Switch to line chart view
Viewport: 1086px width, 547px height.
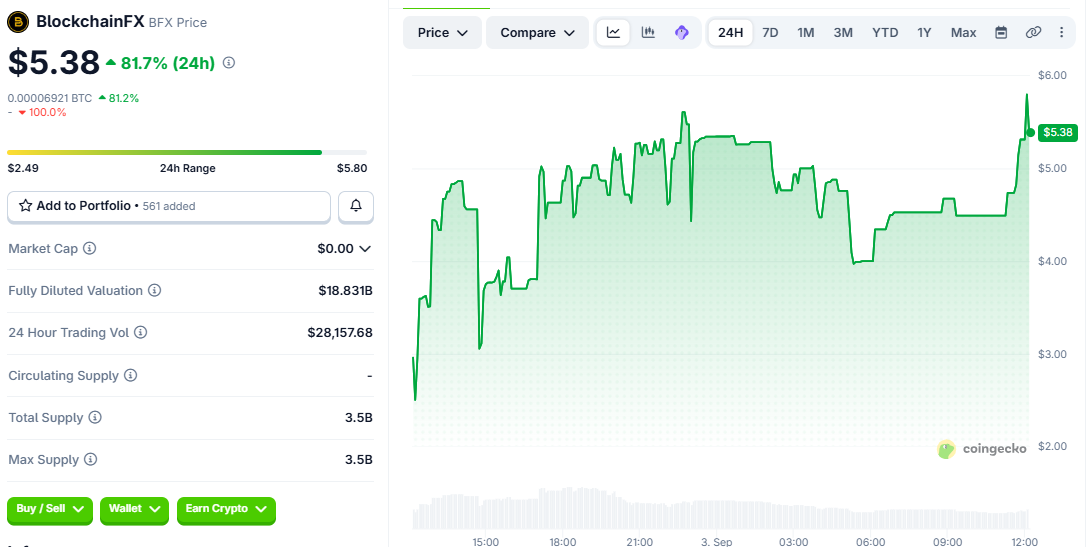pos(613,33)
